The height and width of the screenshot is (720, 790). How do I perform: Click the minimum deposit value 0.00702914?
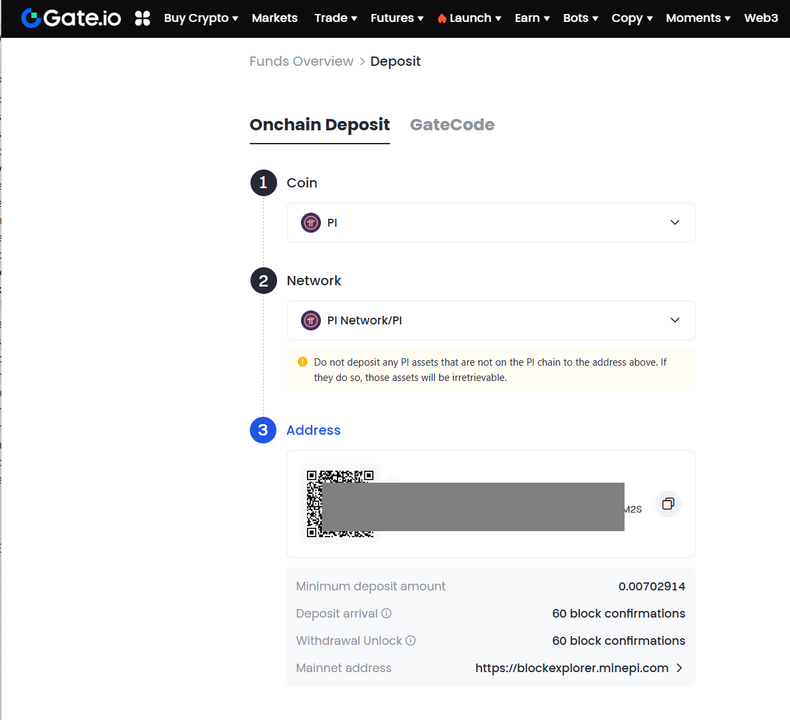coord(651,586)
